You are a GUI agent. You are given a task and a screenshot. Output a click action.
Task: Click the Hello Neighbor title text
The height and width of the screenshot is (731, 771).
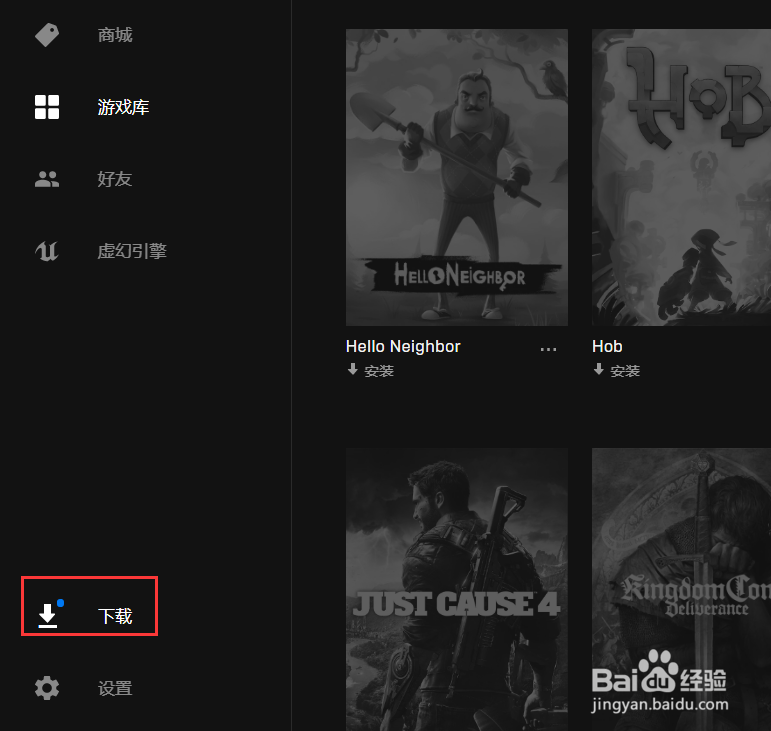pyautogui.click(x=403, y=347)
